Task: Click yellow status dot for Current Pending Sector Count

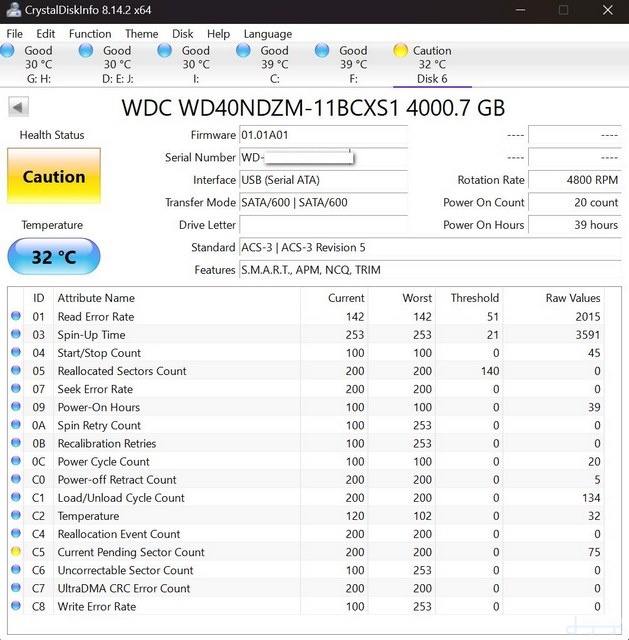Action: coord(16,551)
